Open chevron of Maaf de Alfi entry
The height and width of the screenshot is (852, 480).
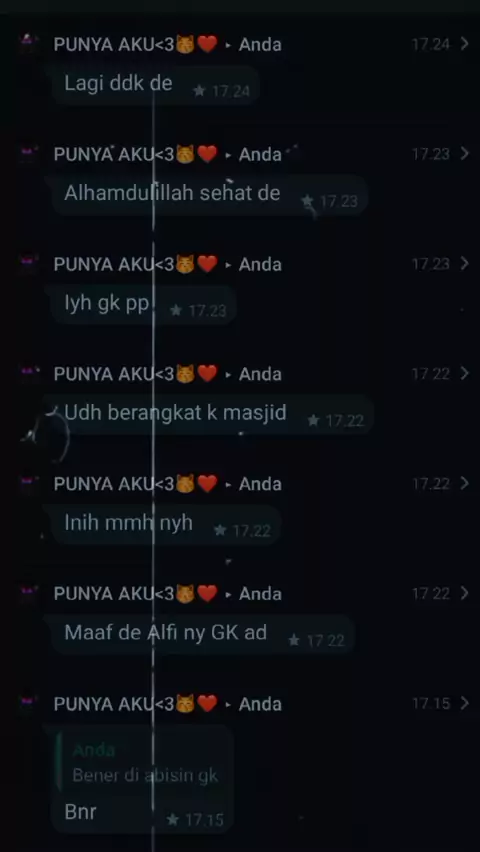pos(464,593)
